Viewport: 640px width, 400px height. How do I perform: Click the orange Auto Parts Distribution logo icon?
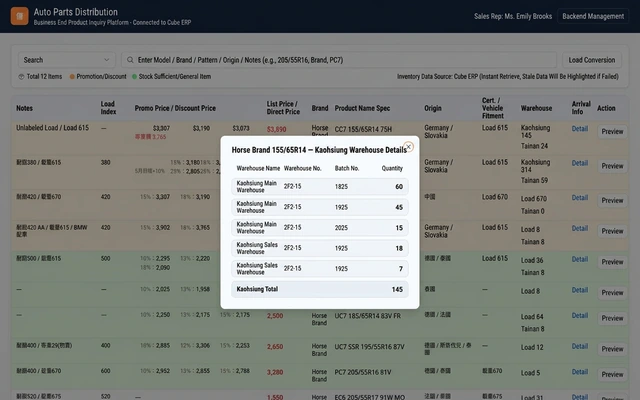[x=20, y=16]
